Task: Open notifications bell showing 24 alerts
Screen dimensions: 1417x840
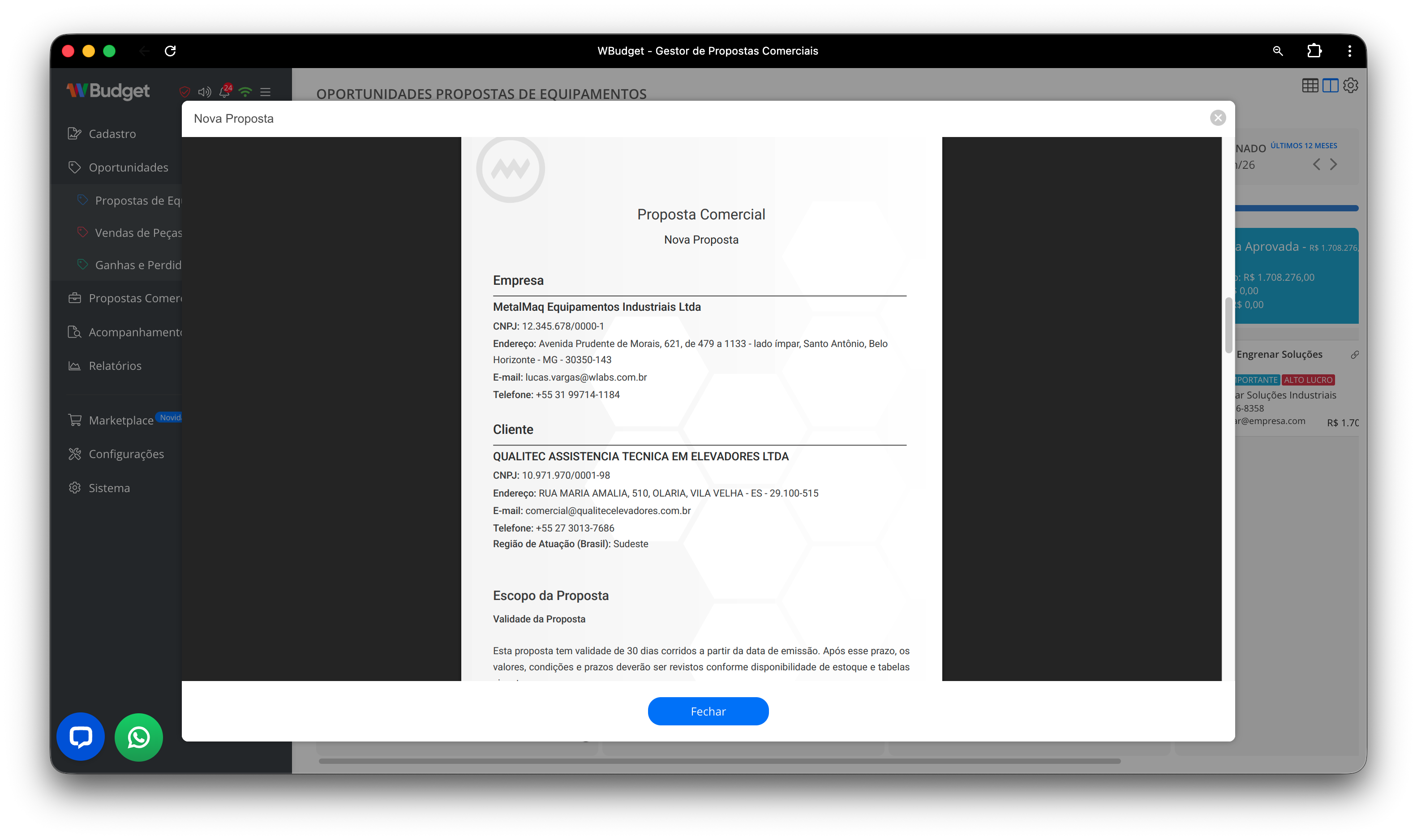Action: coord(225,92)
